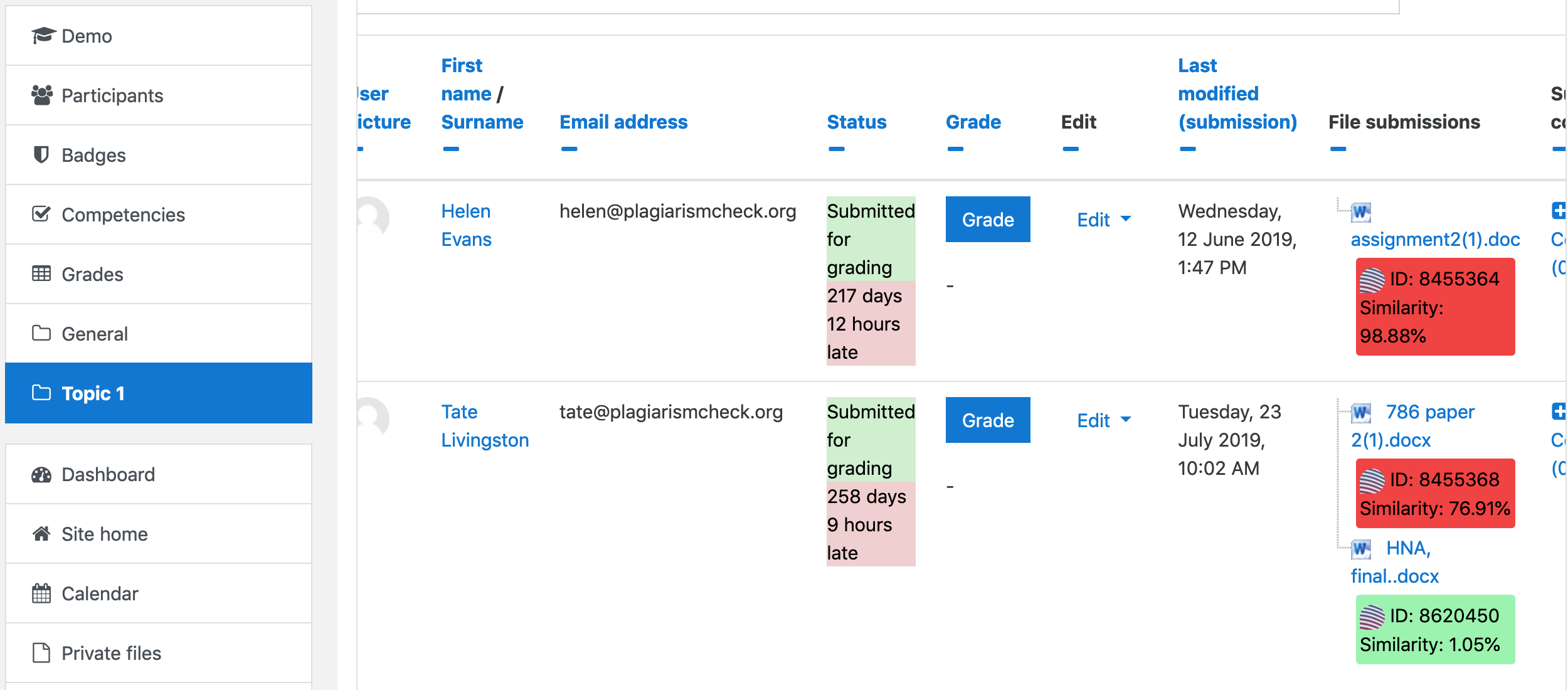This screenshot has width=1568, height=690.
Task: Select the Demo graduation cap icon
Action: click(41, 36)
